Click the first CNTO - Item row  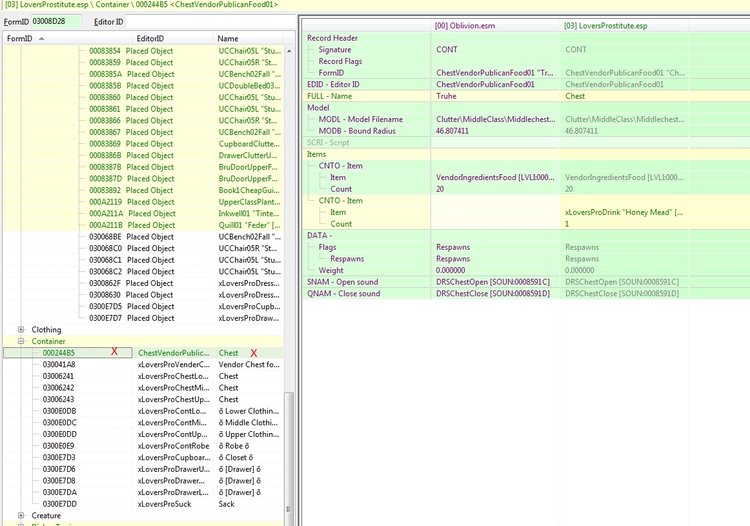pyautogui.click(x=526, y=165)
